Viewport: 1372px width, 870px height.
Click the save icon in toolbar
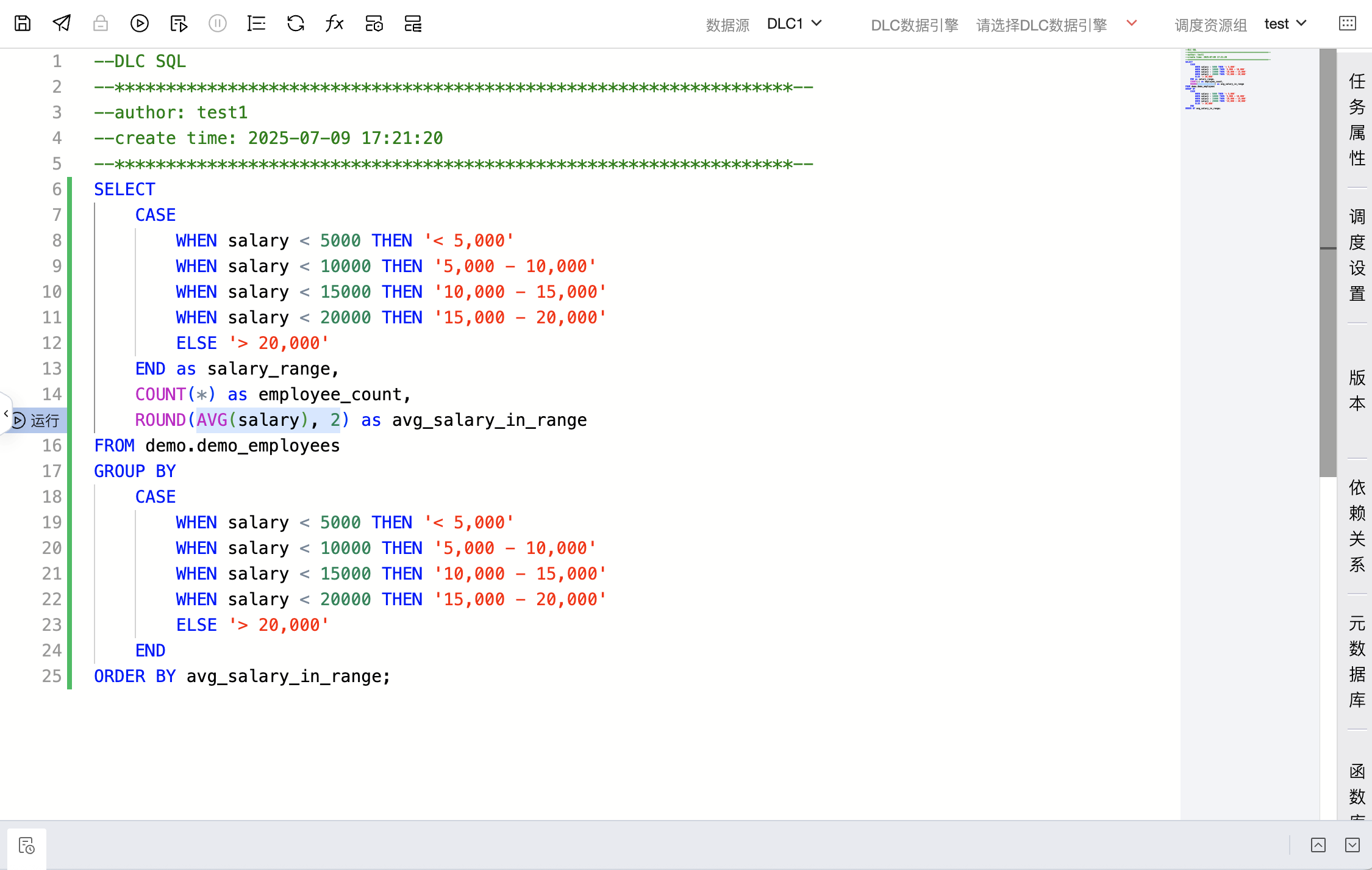(x=23, y=24)
